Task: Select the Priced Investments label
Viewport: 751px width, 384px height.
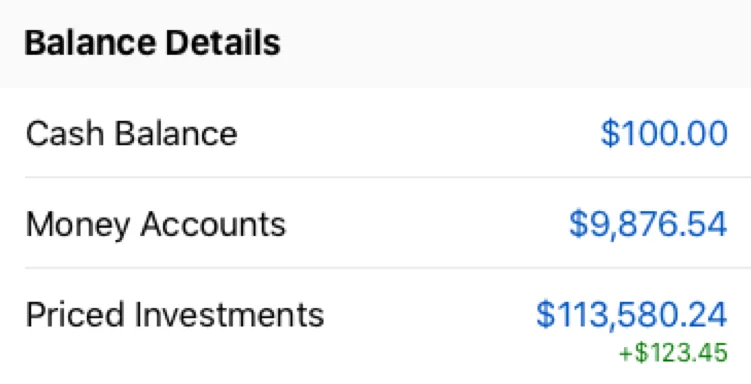Action: [175, 315]
